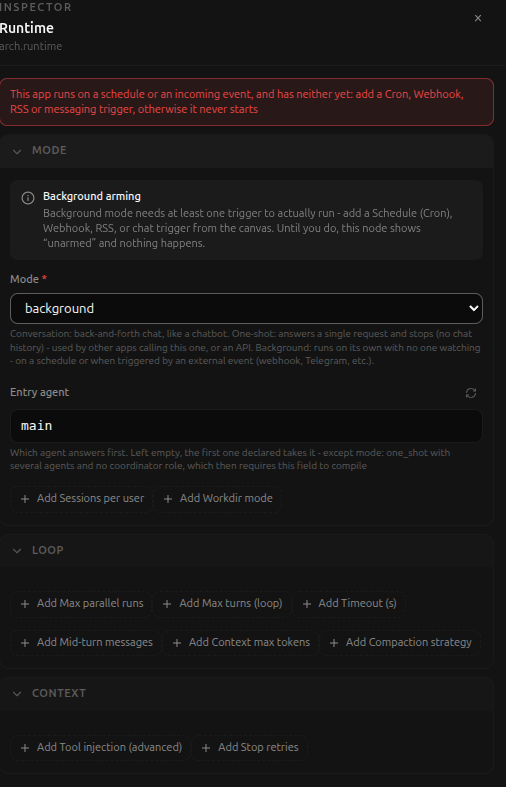Screen dimensions: 506x787
Task: Collapse the MODE section chevron
Action: coord(17,151)
